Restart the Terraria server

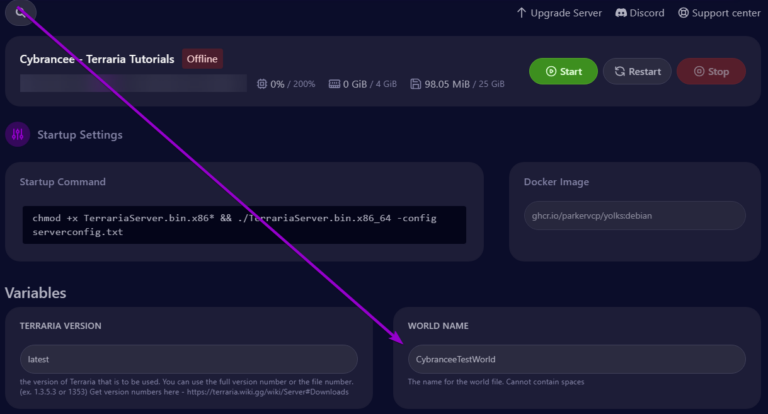tap(637, 72)
